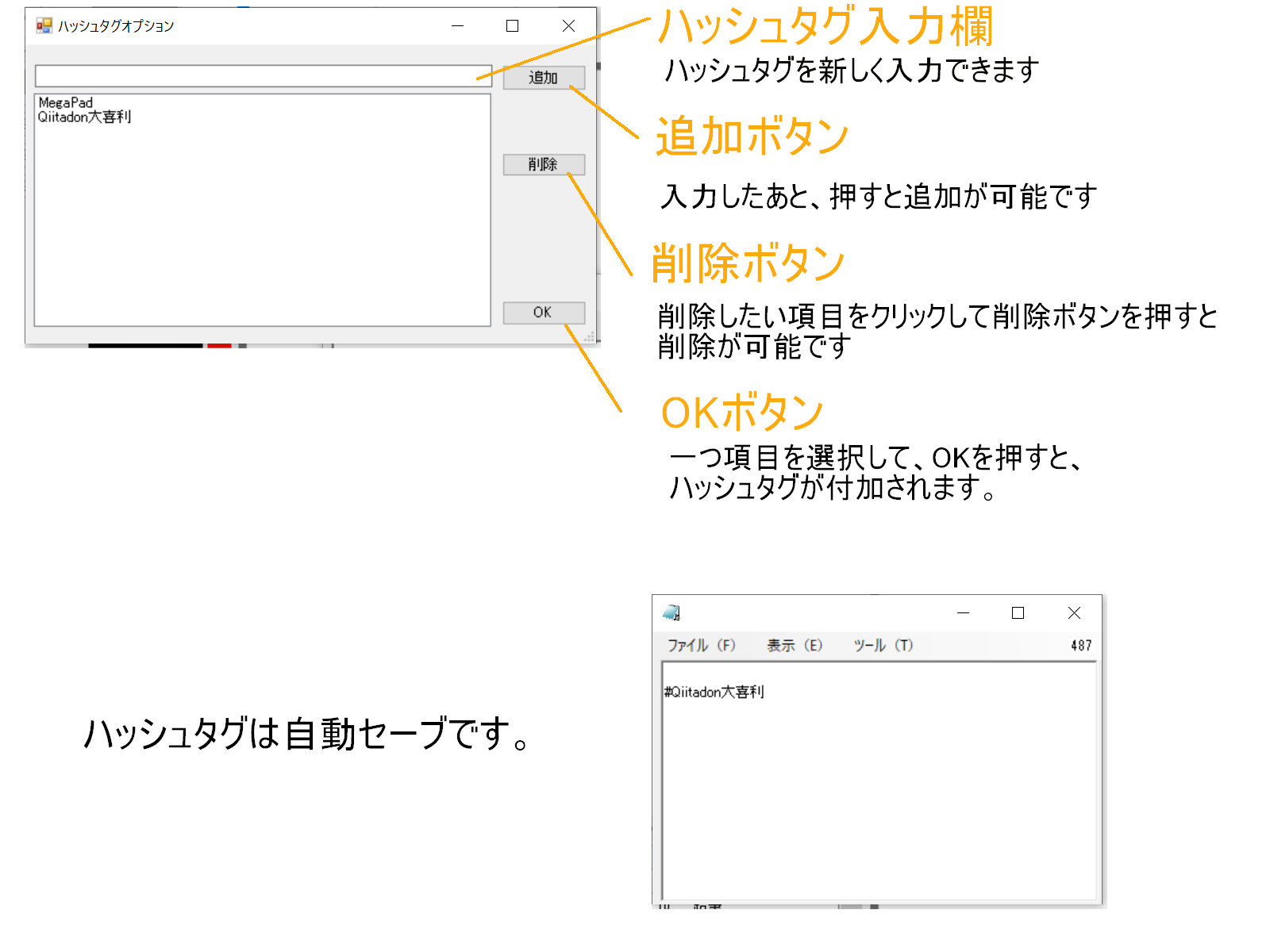Click the 削除 button

click(x=544, y=164)
